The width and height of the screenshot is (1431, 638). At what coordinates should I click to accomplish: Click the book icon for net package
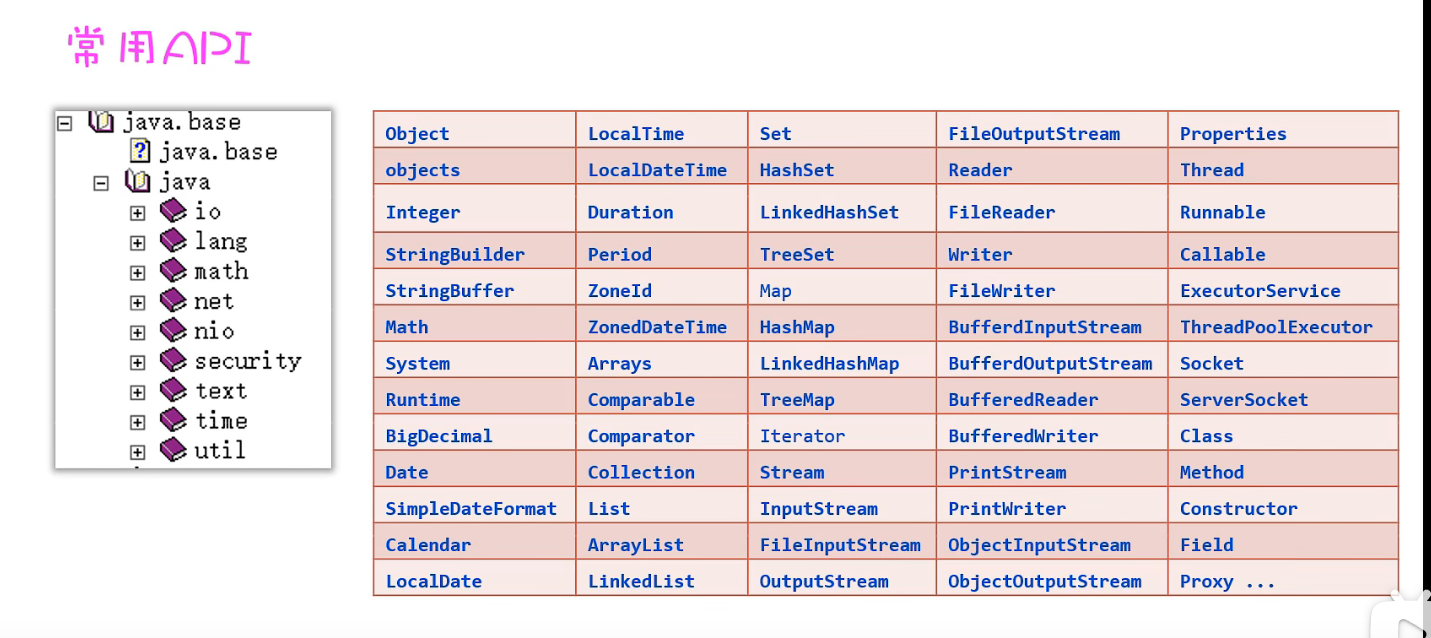pos(173,301)
